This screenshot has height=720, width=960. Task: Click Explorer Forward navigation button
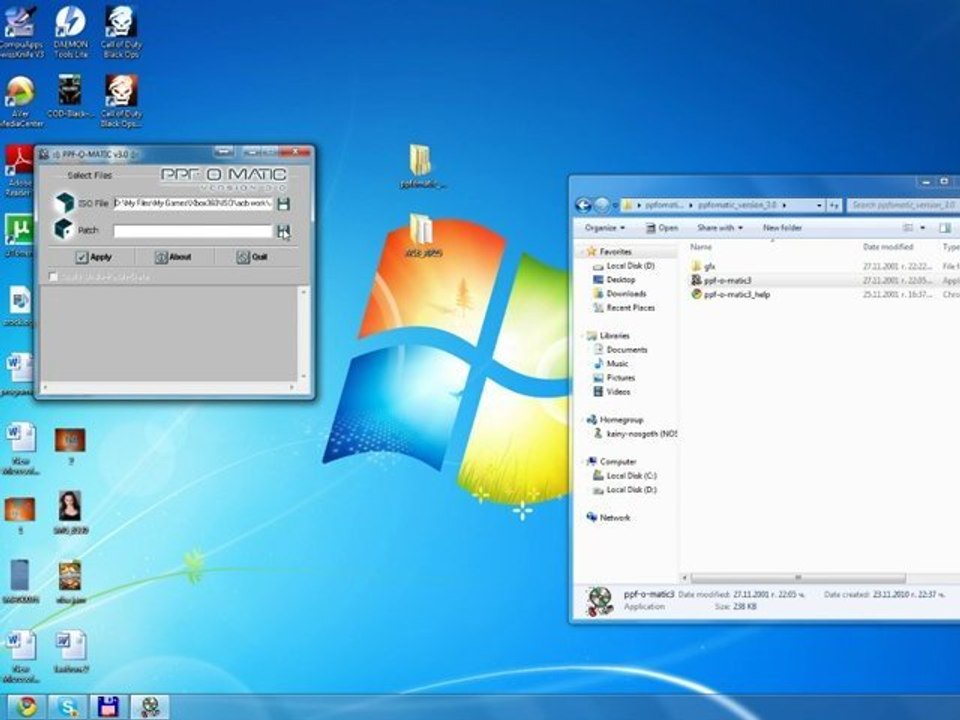coord(602,205)
